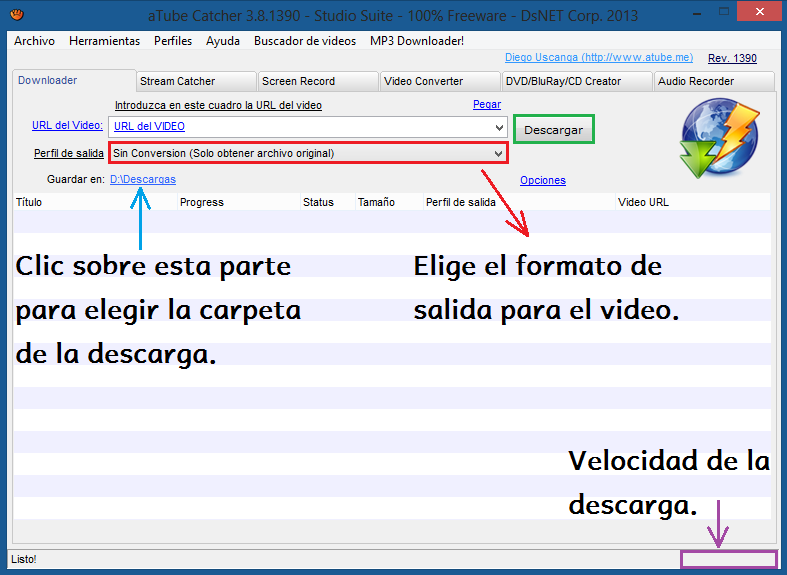Click the Introduzca en este cuadro hint text
This screenshot has width=787, height=575.
[218, 105]
